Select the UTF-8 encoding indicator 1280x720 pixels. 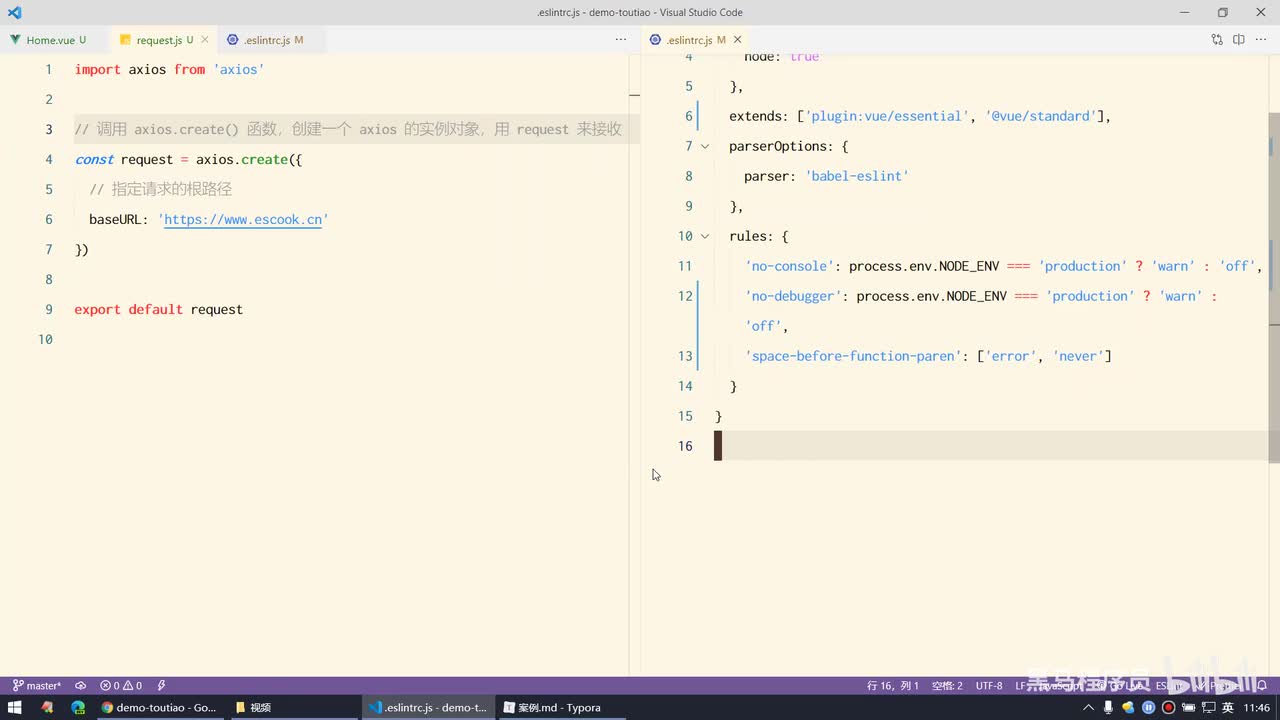[x=989, y=686]
